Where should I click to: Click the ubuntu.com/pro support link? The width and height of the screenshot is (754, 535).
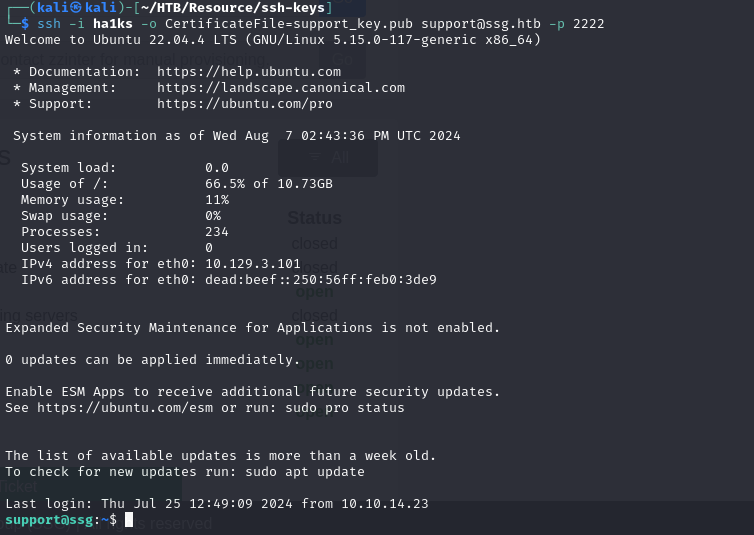(x=245, y=104)
